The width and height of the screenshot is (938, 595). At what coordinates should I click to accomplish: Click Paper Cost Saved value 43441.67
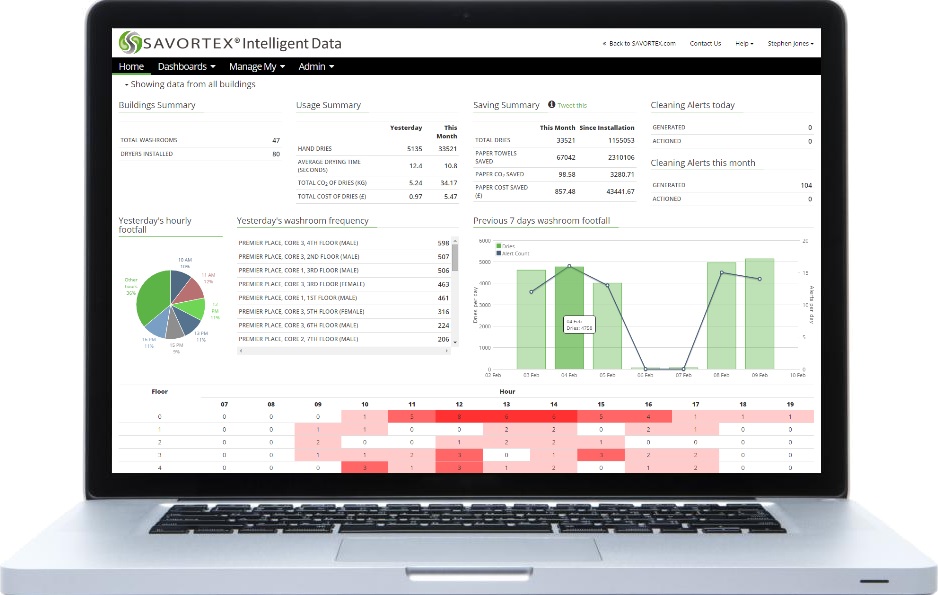[620, 192]
